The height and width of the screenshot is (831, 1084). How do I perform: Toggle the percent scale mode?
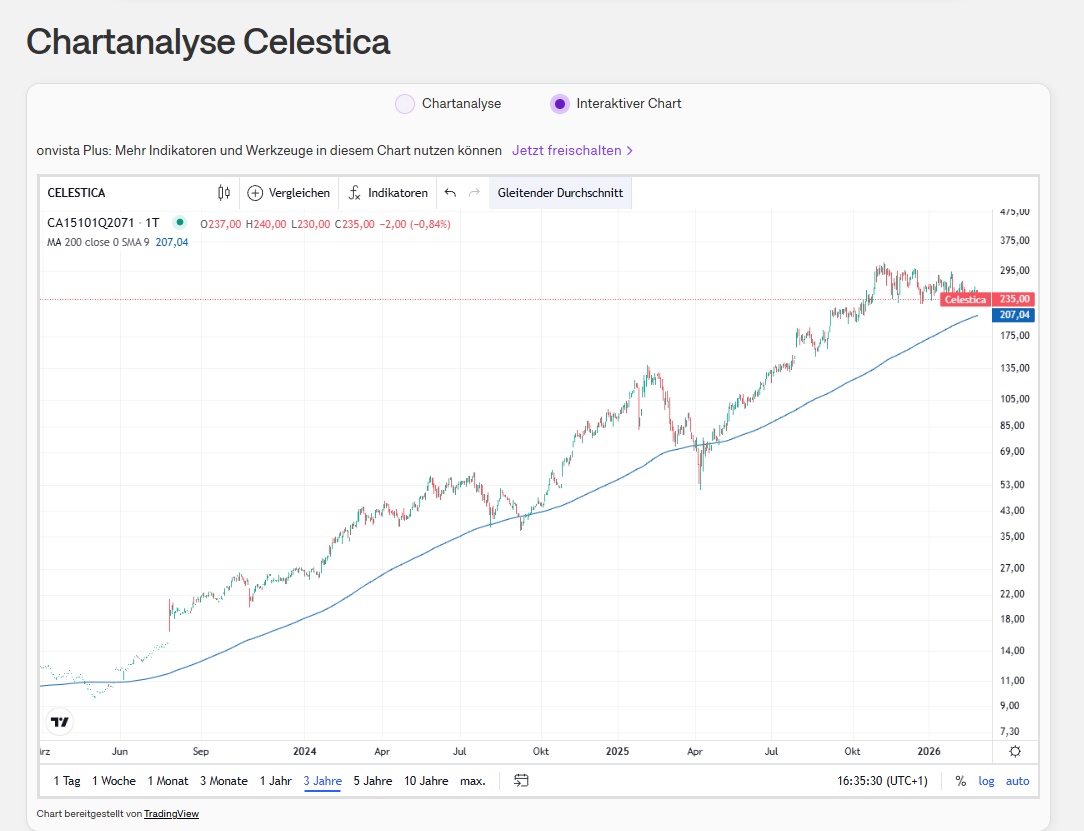click(x=960, y=781)
